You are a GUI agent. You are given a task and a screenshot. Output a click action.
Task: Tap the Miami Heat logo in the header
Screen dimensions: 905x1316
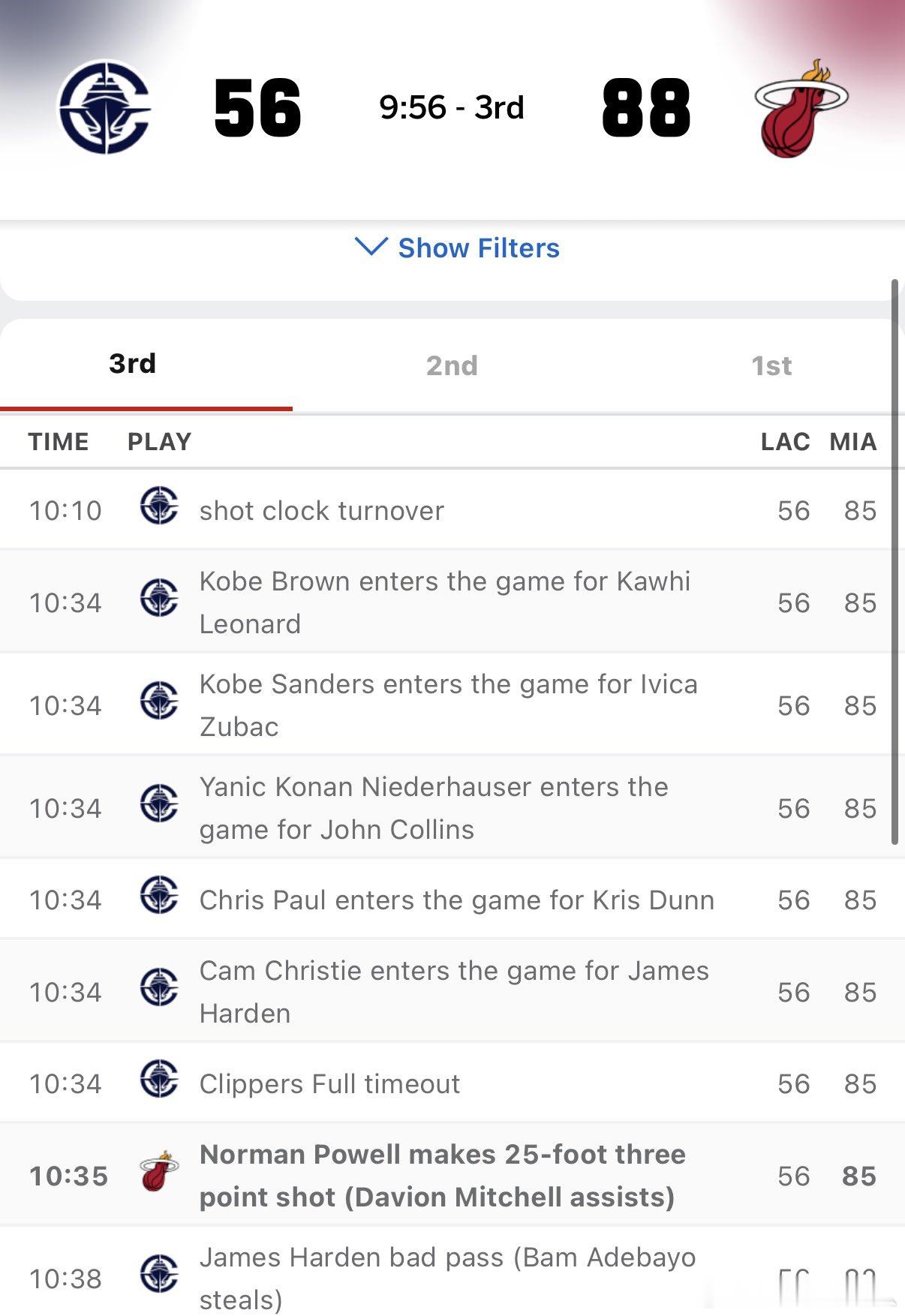point(800,108)
